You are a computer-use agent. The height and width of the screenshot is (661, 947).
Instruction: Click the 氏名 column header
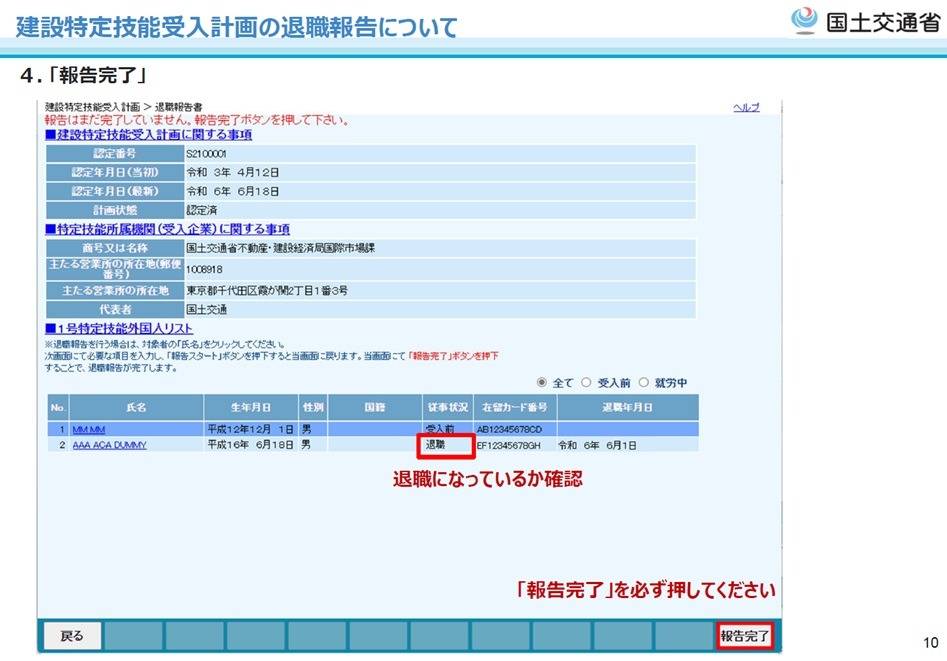136,408
